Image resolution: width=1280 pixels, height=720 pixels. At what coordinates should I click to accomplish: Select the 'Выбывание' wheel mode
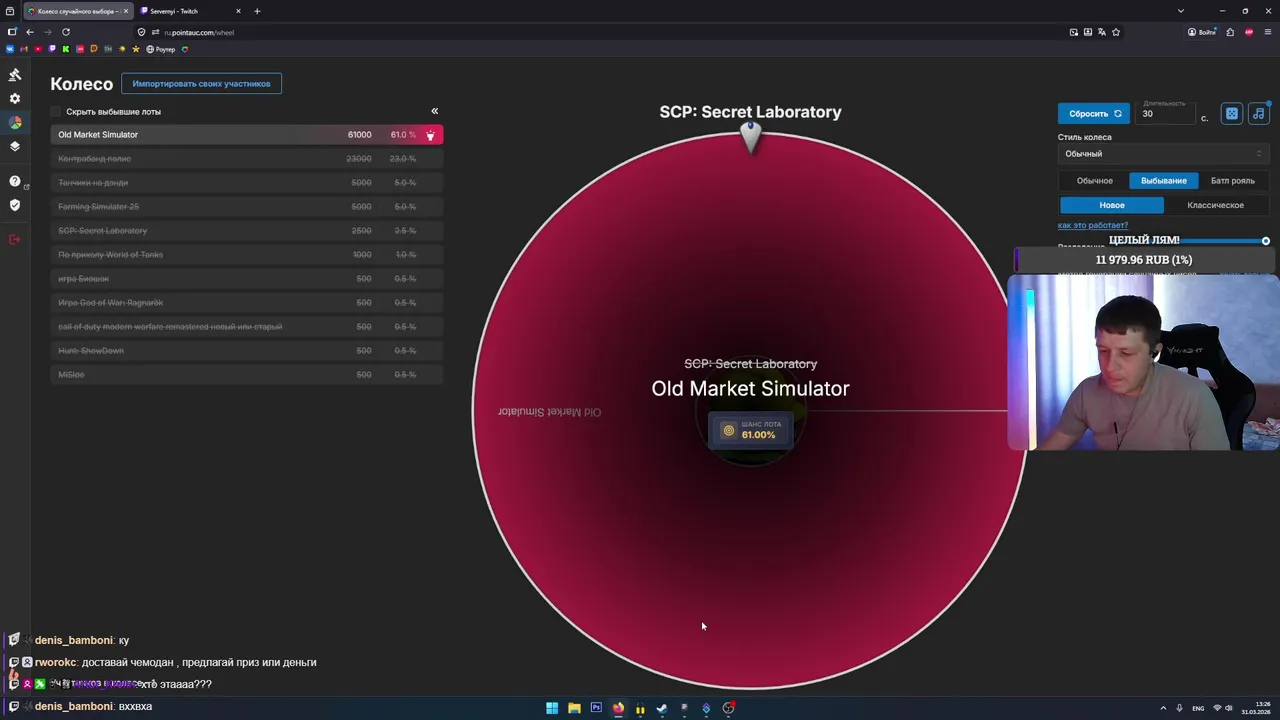(1164, 181)
